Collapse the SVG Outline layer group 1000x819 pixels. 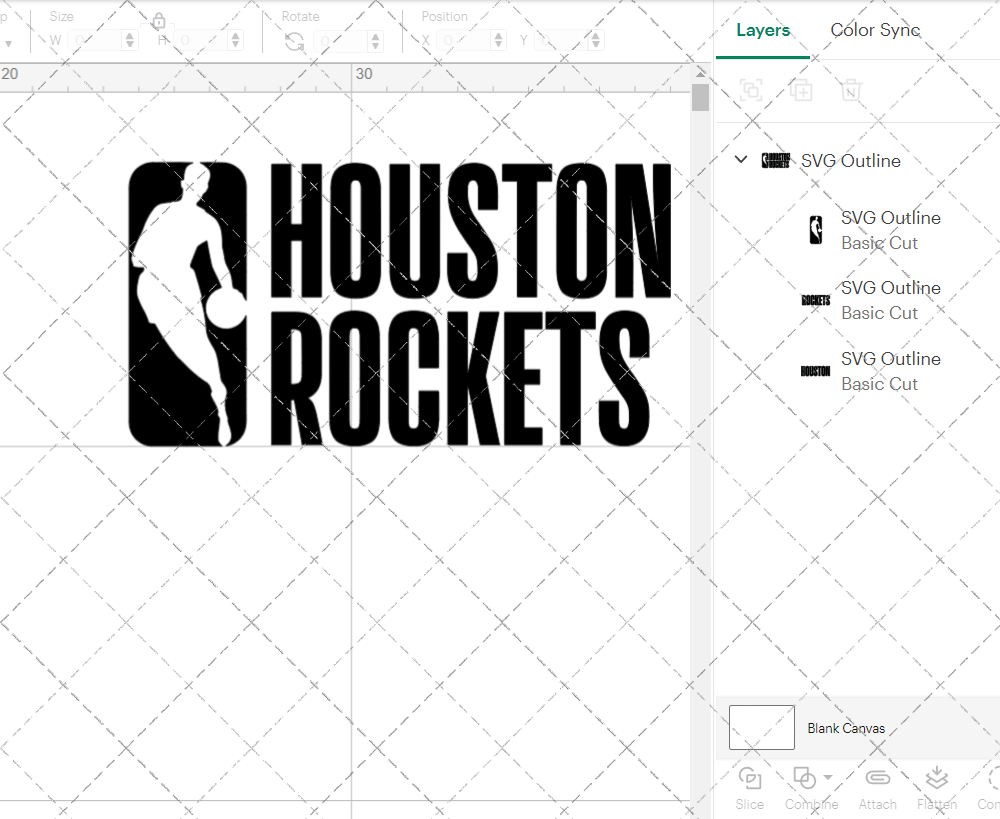(741, 159)
